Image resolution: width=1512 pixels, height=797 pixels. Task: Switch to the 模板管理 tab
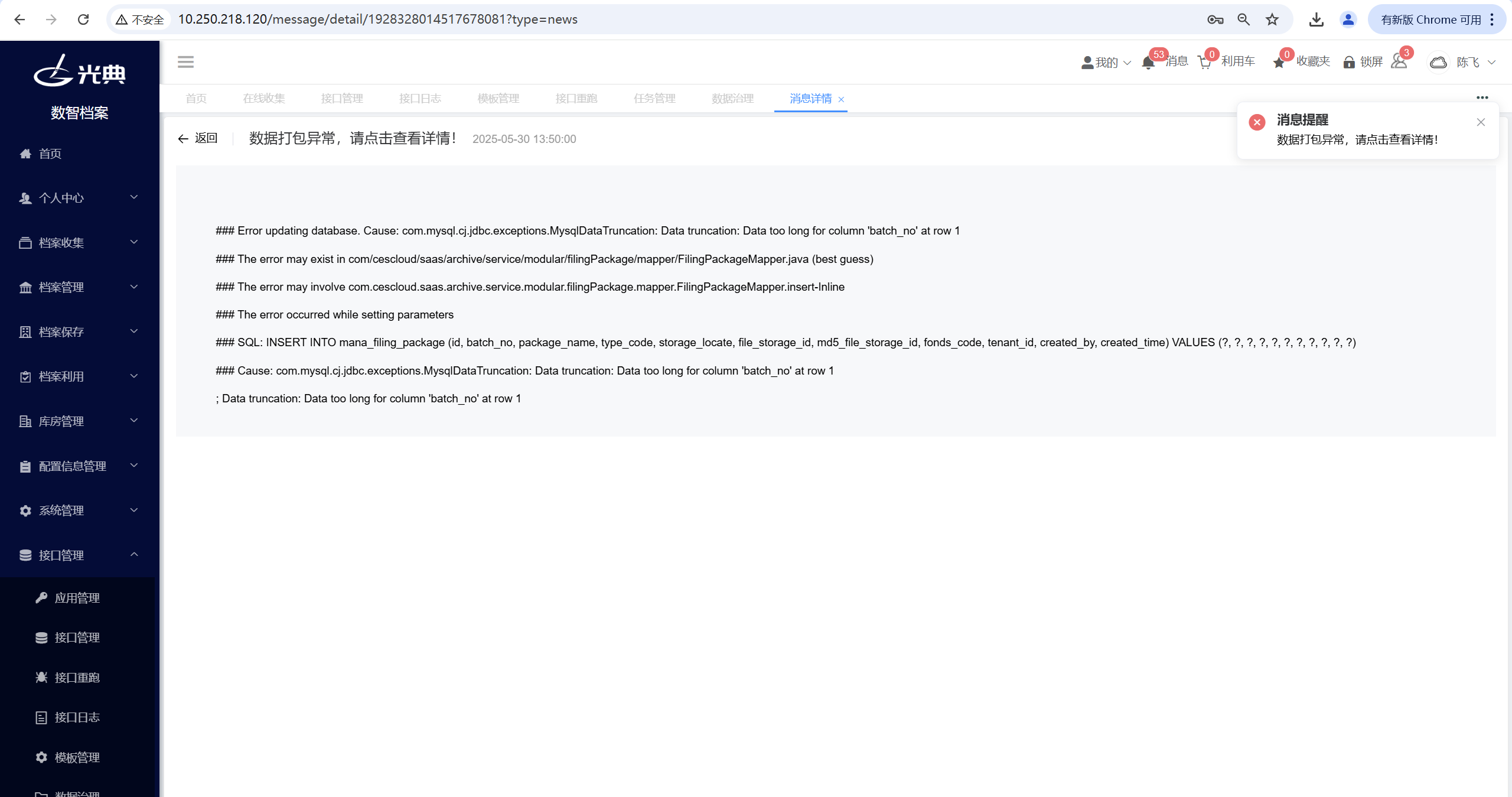tap(498, 99)
